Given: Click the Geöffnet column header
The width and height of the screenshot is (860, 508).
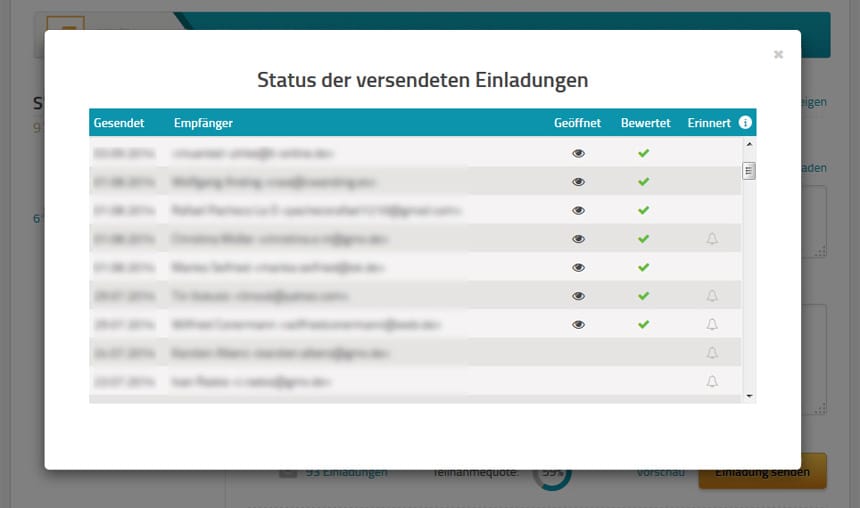Looking at the screenshot, I should tap(578, 123).
